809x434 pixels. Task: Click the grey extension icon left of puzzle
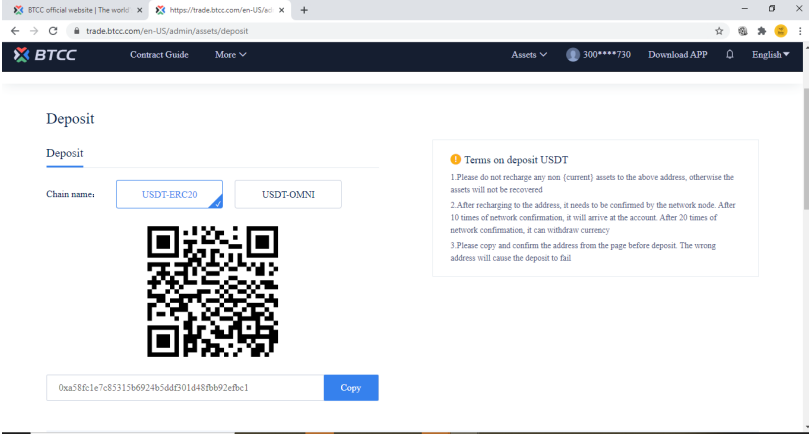click(x=742, y=31)
